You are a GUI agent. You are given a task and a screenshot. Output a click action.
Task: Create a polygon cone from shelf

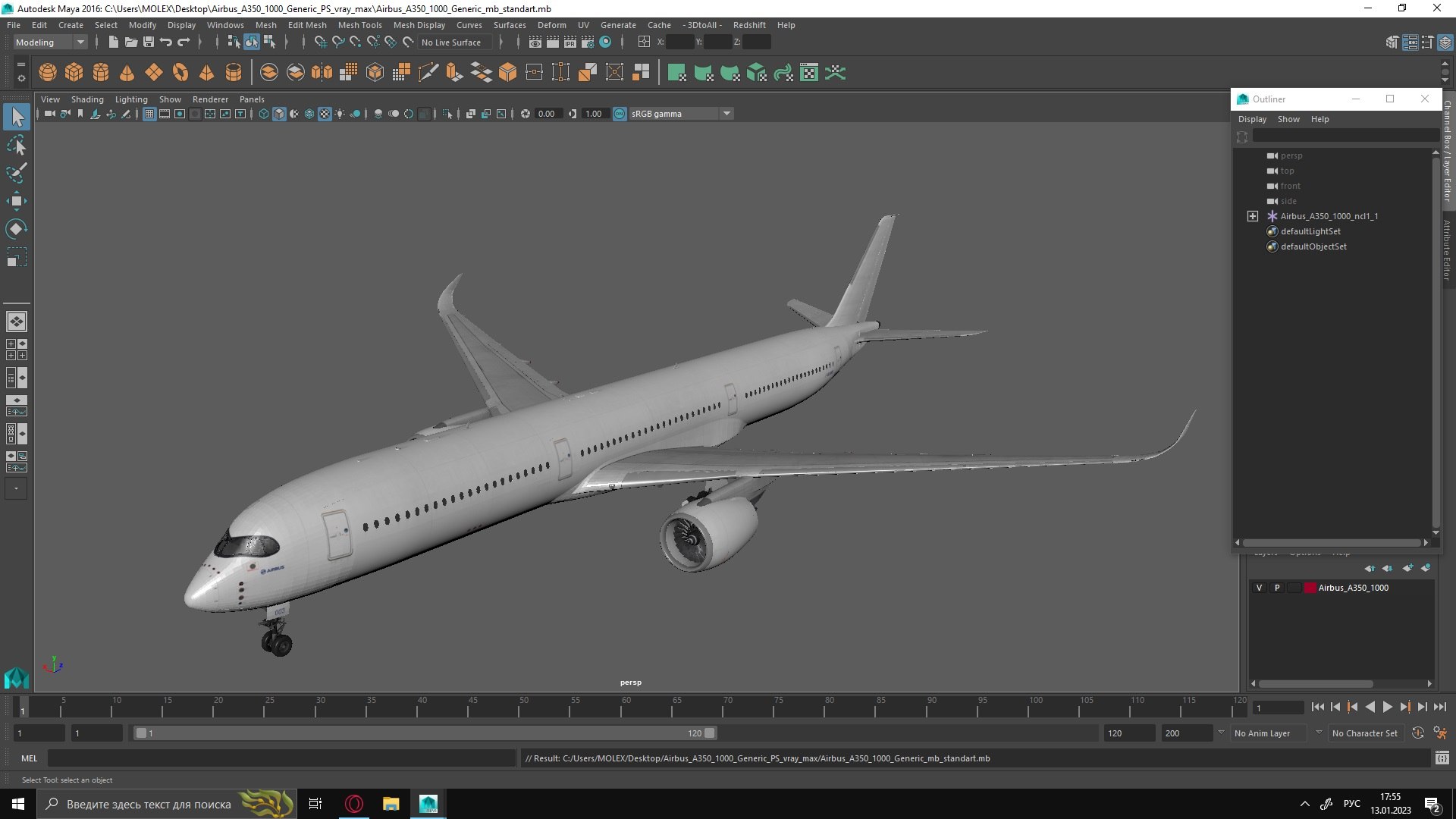pos(127,73)
